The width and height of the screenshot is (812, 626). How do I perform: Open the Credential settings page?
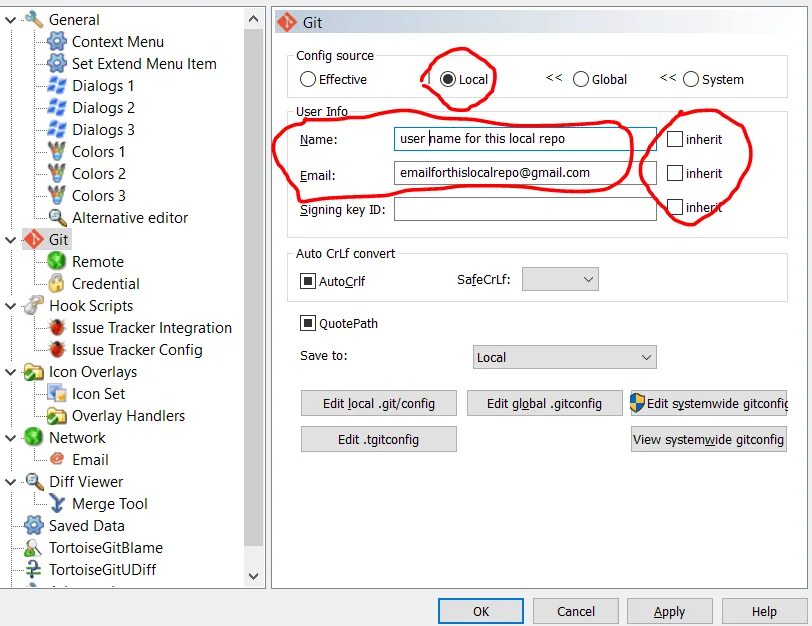click(106, 284)
